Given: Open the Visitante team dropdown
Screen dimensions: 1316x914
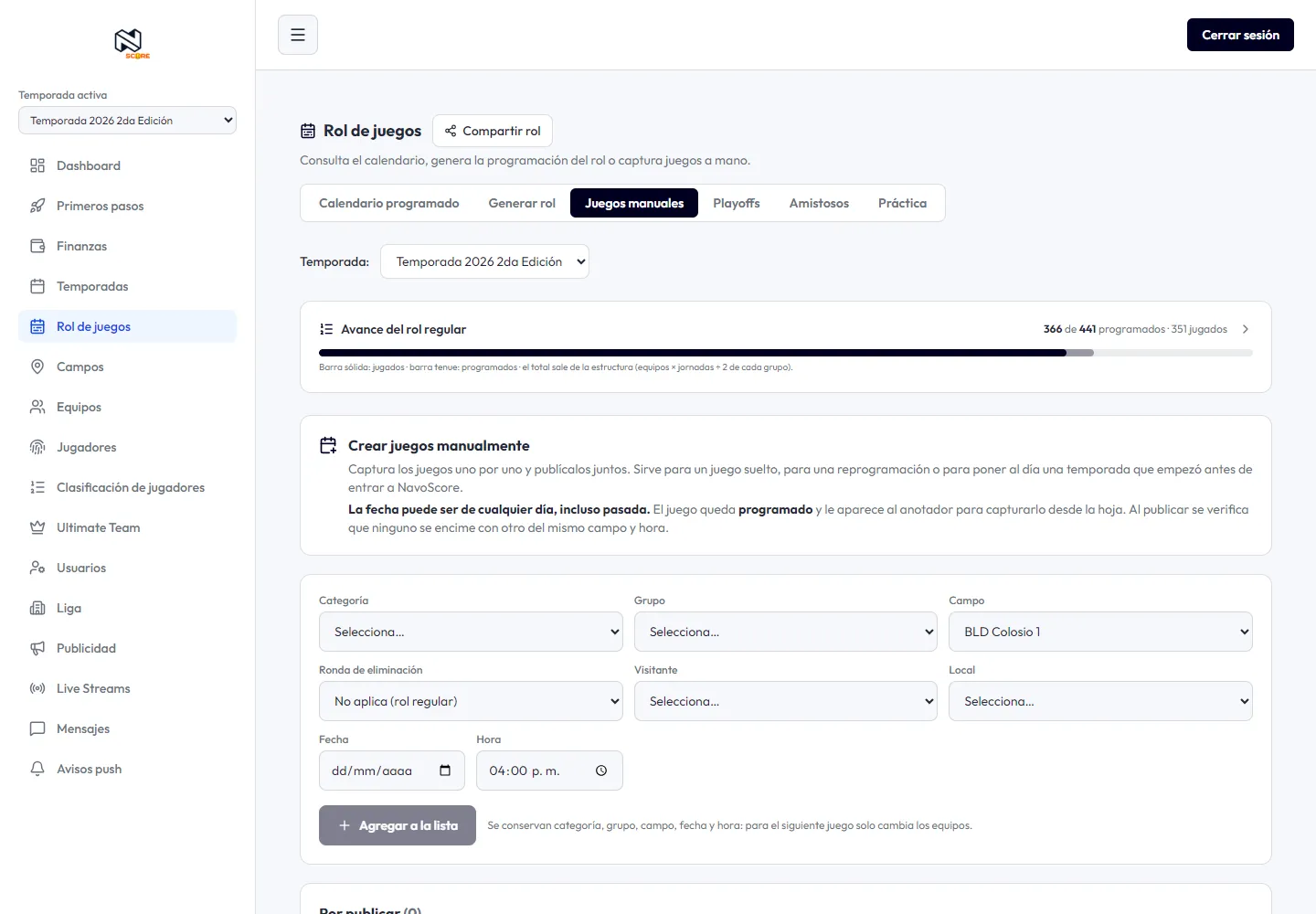Looking at the screenshot, I should [x=786, y=701].
